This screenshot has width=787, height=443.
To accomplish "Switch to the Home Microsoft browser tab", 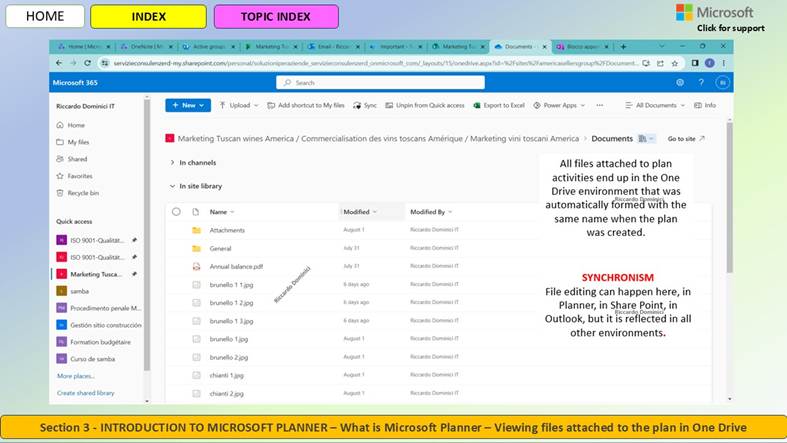I will [84, 47].
